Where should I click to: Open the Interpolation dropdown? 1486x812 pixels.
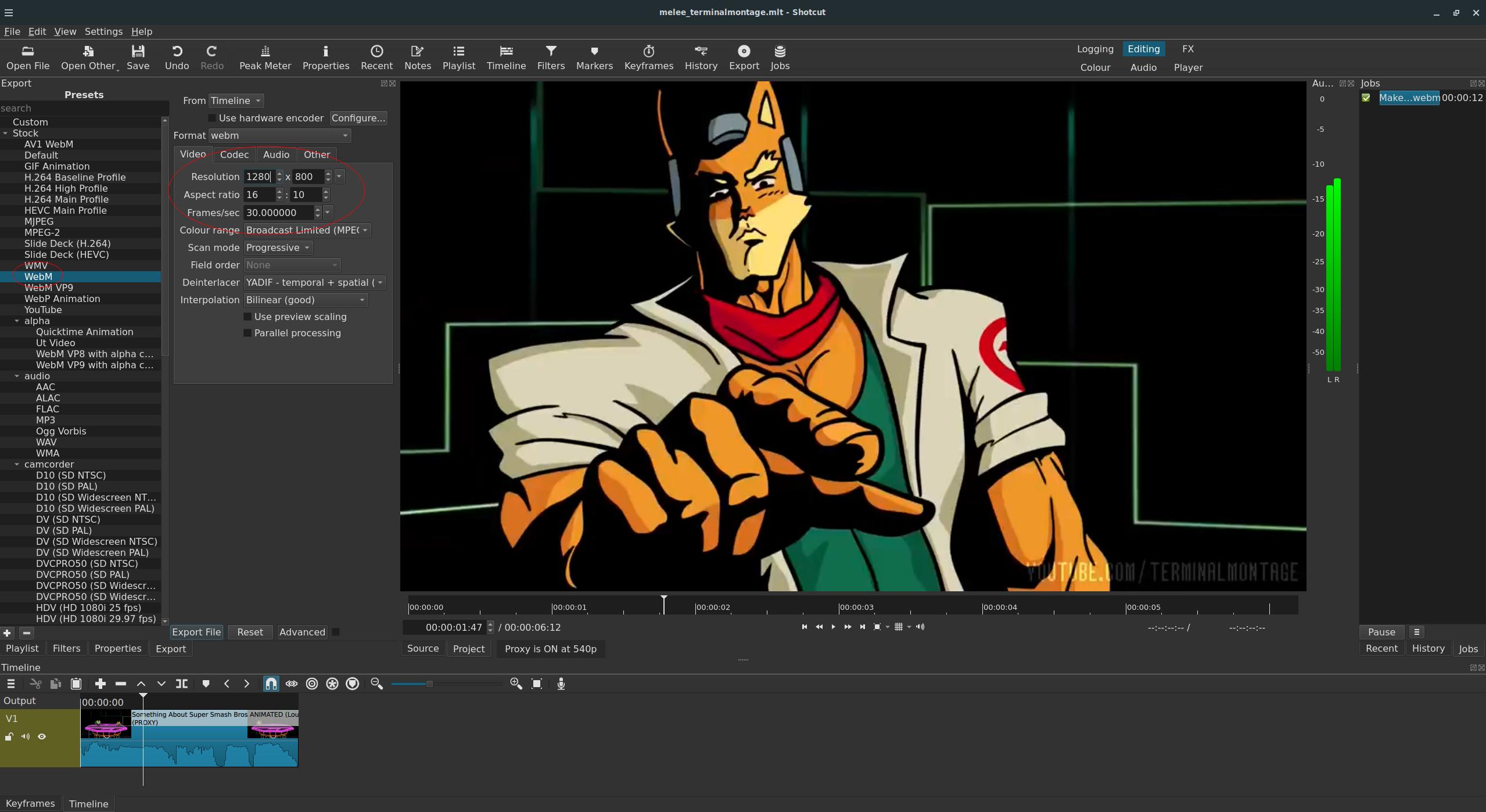tap(306, 300)
